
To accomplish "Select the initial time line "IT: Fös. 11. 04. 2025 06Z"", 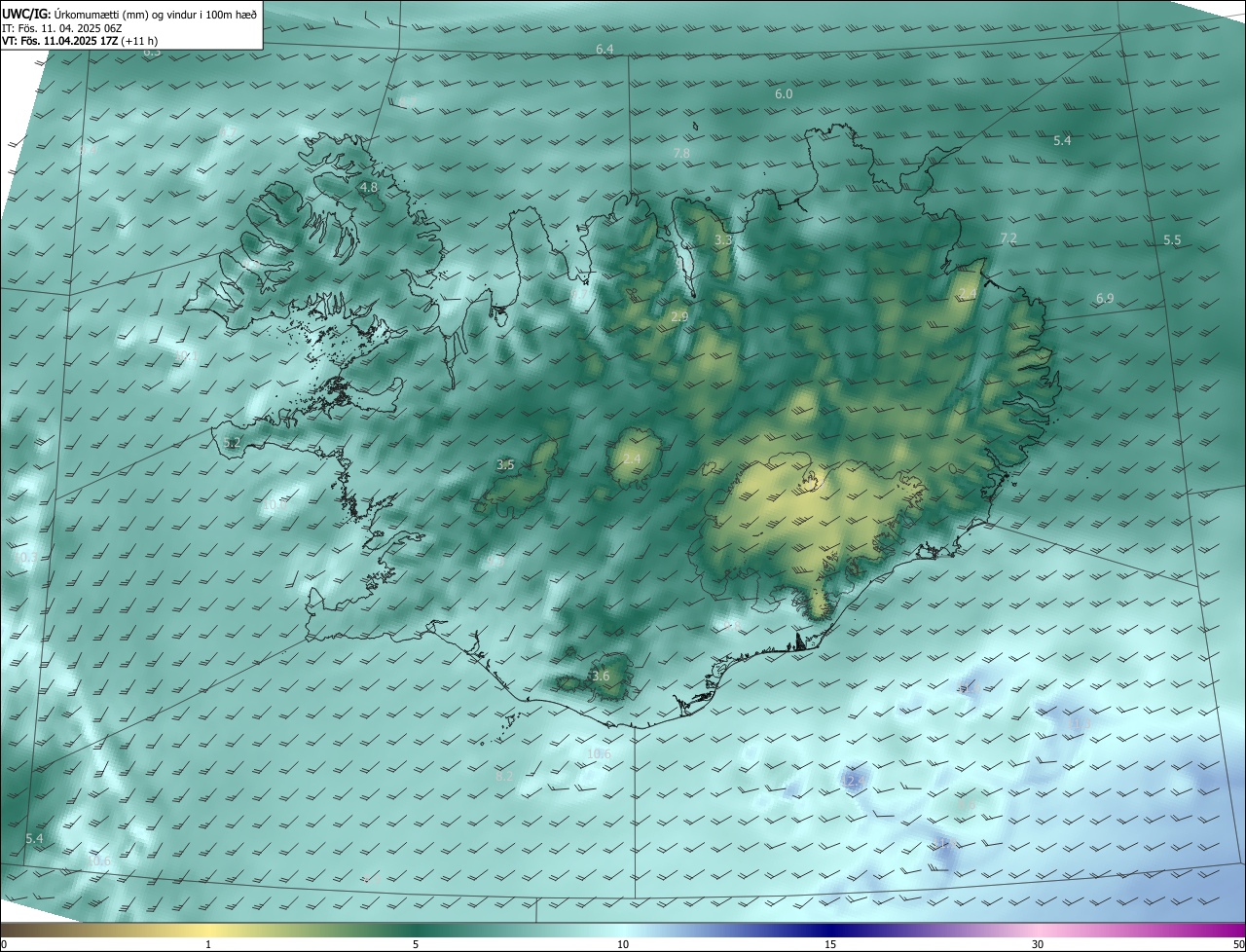I will coord(61,28).
